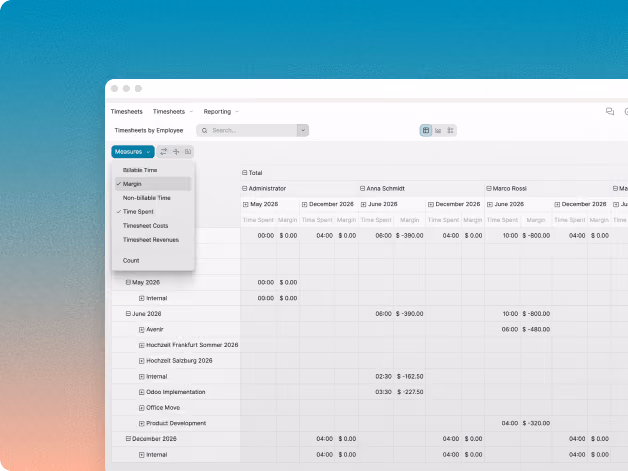Collapse the Anna Schmidt column group
The height and width of the screenshot is (471, 628).
(x=362, y=188)
